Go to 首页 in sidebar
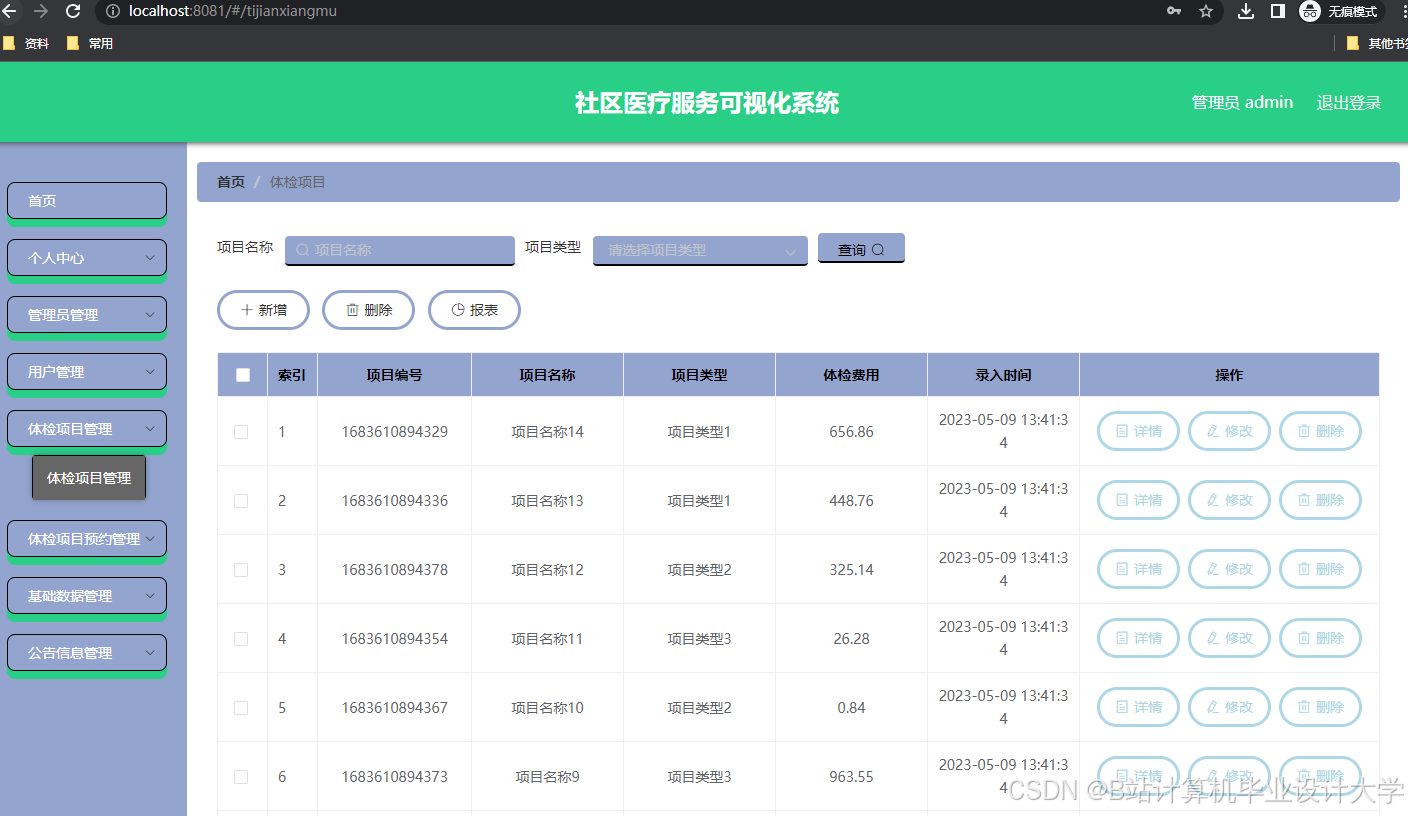This screenshot has height=816, width=1408. pos(87,201)
